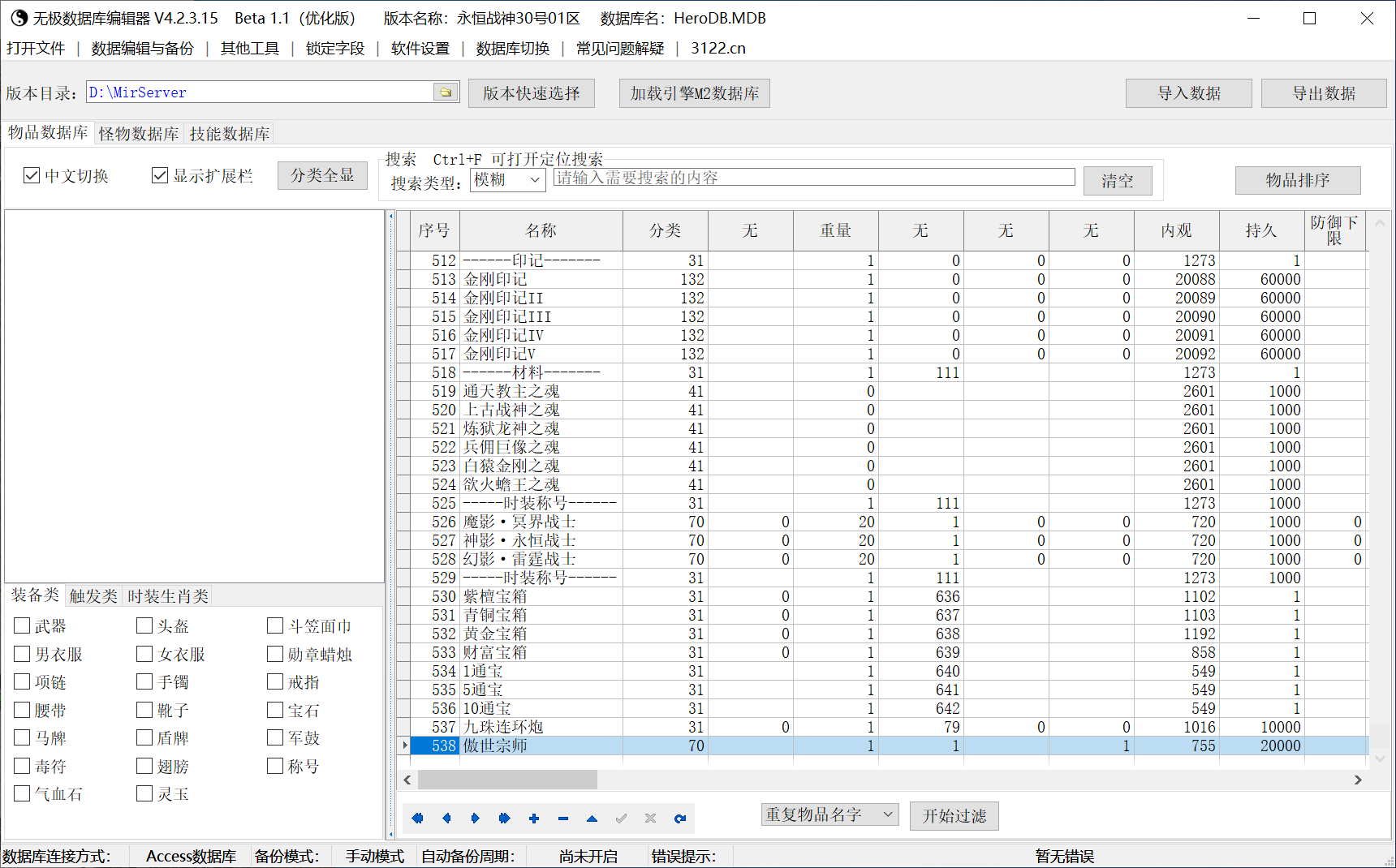1396x868 pixels.
Task: Click the search content input field
Action: pyautogui.click(x=814, y=178)
